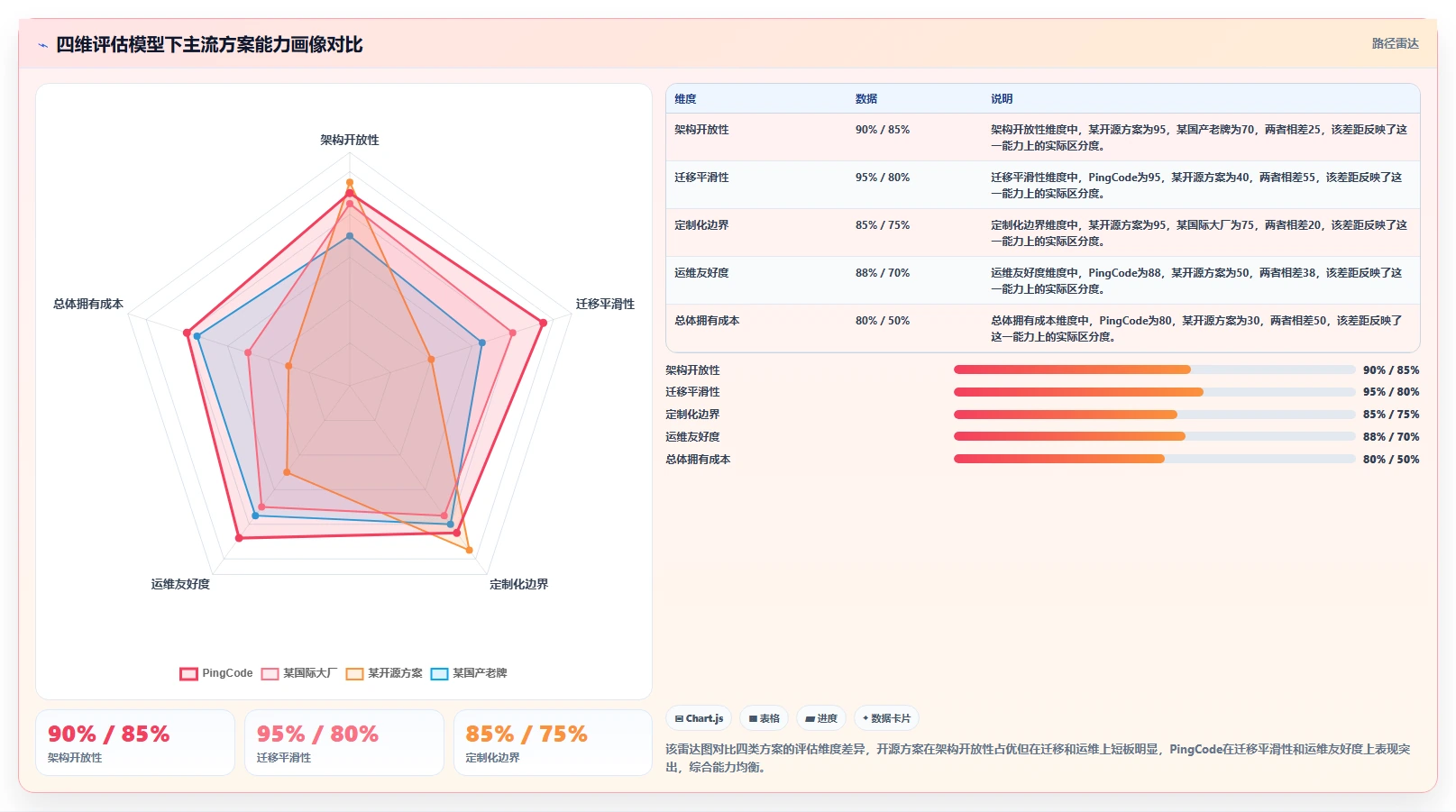Click table value 88% / 70%

883,273
